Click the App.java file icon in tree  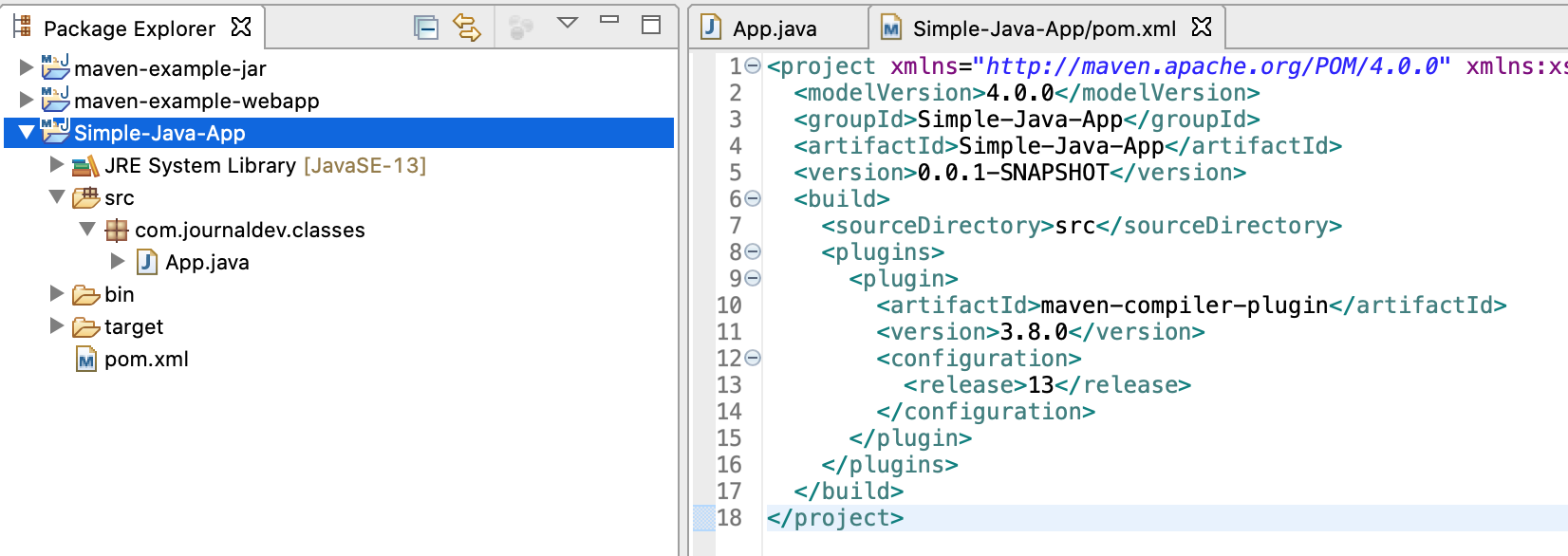point(147,262)
